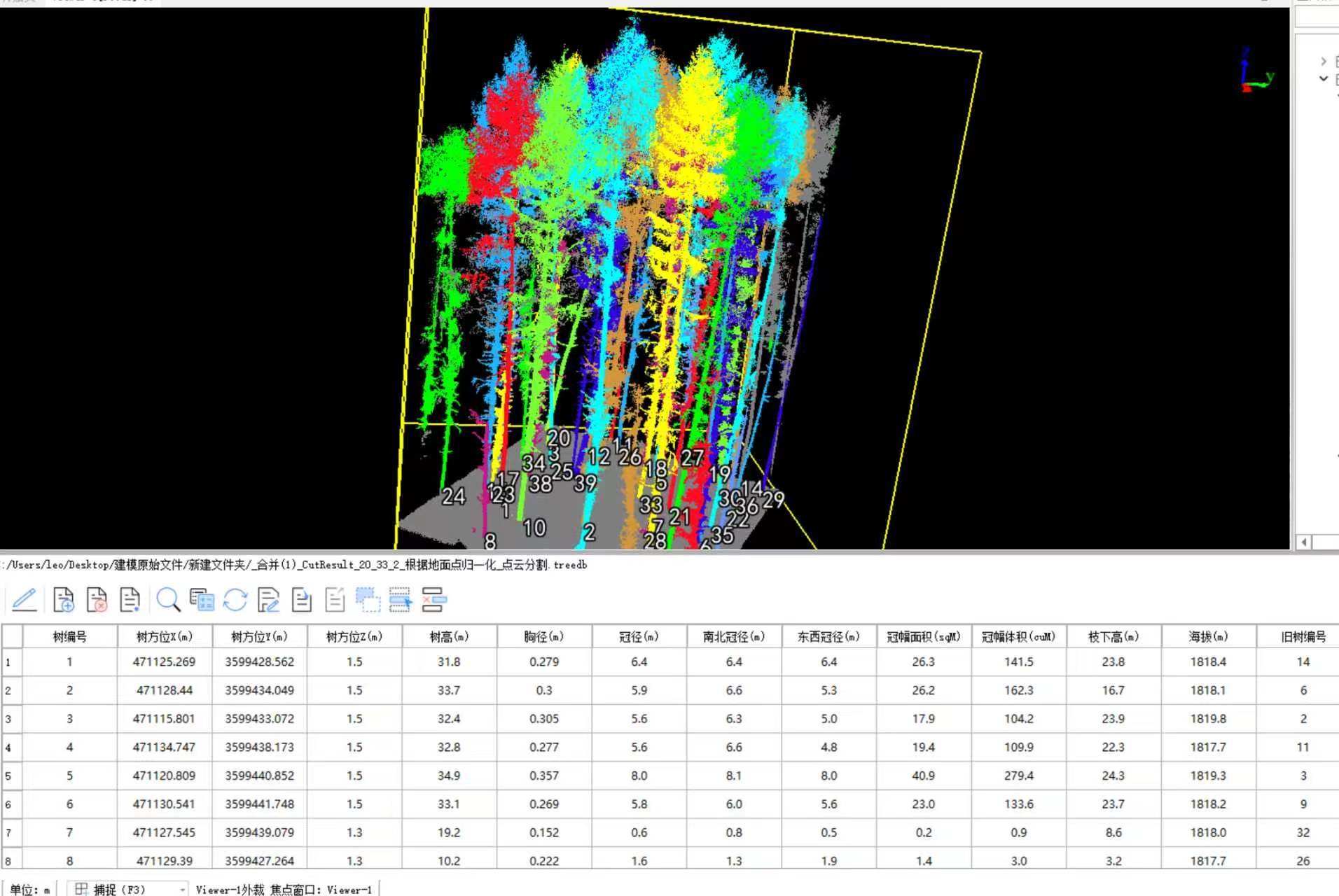This screenshot has height=896, width=1339.
Task: Click old tree number cell 32
Action: coord(1303,832)
